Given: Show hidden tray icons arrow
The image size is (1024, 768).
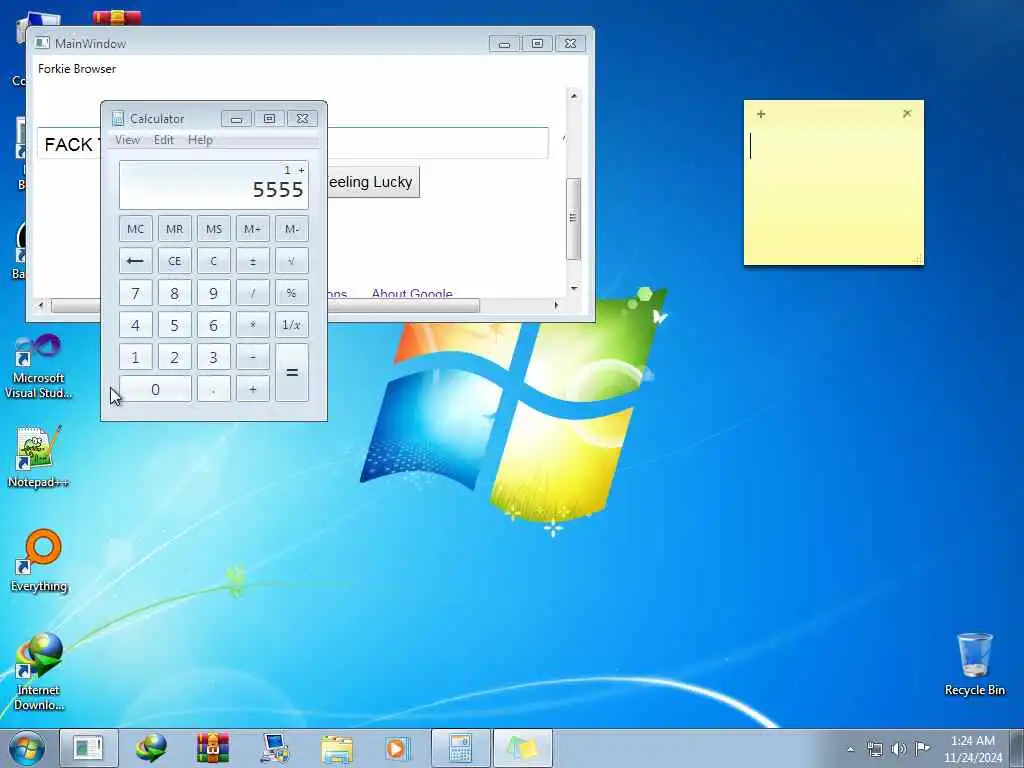Looking at the screenshot, I should point(850,750).
